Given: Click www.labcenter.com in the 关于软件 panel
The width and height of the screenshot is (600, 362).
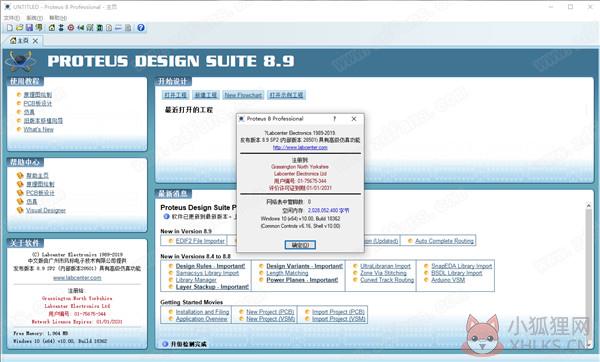Looking at the screenshot, I should (77, 278).
